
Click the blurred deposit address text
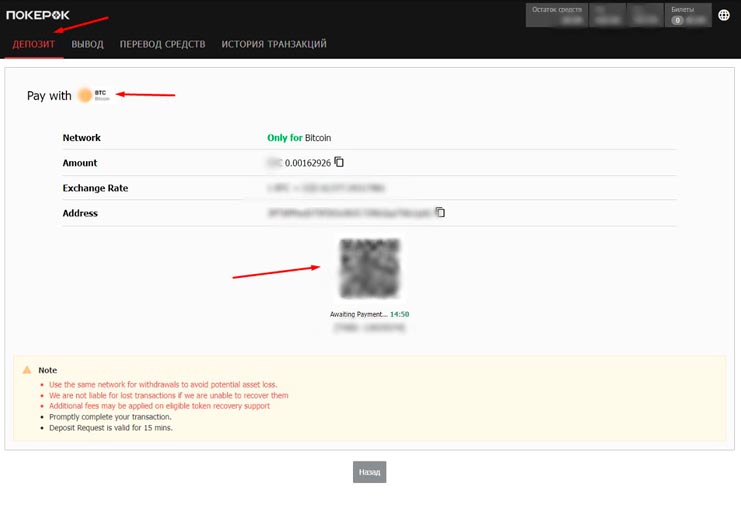click(x=349, y=213)
